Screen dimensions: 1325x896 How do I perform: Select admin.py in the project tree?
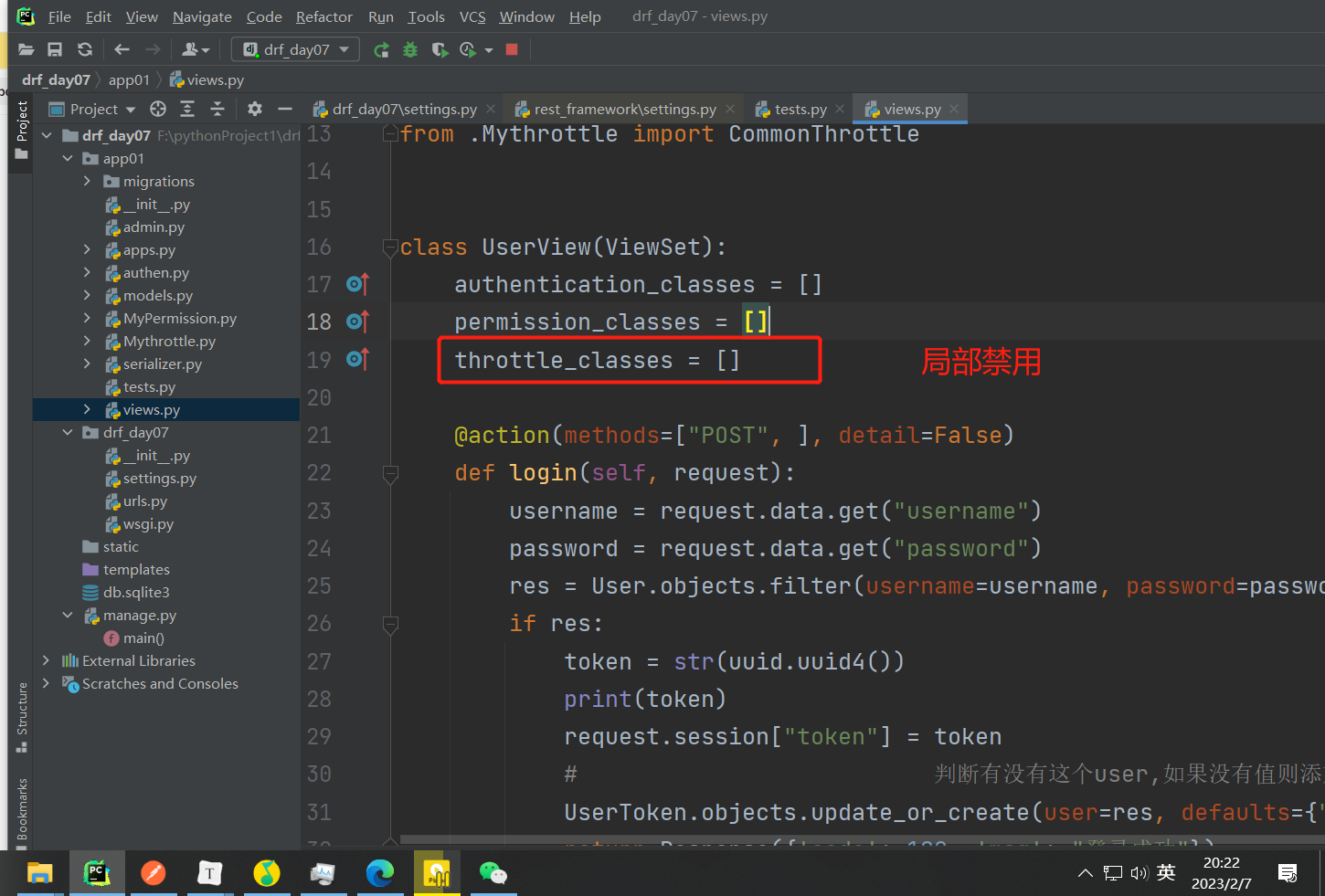(154, 227)
